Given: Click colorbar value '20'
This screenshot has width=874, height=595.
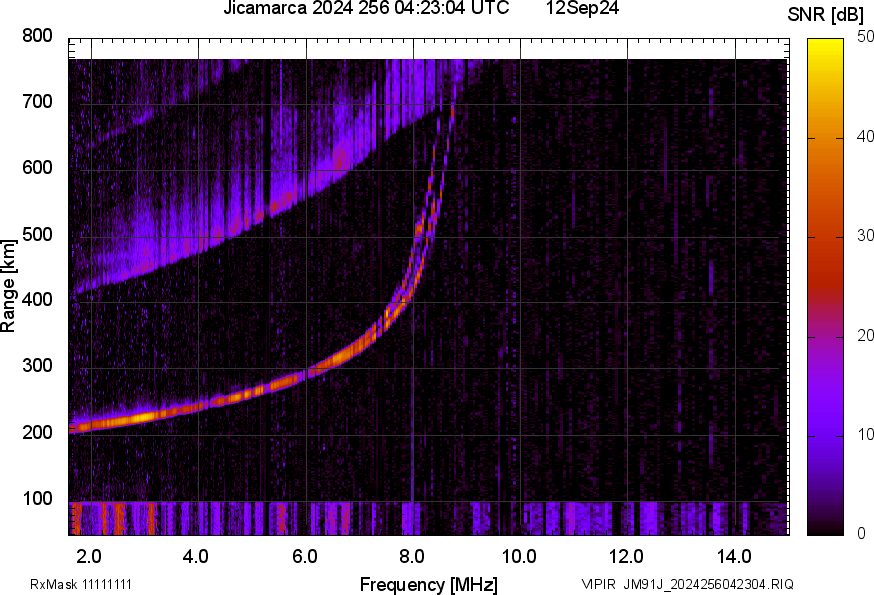Looking at the screenshot, I should 865,335.
